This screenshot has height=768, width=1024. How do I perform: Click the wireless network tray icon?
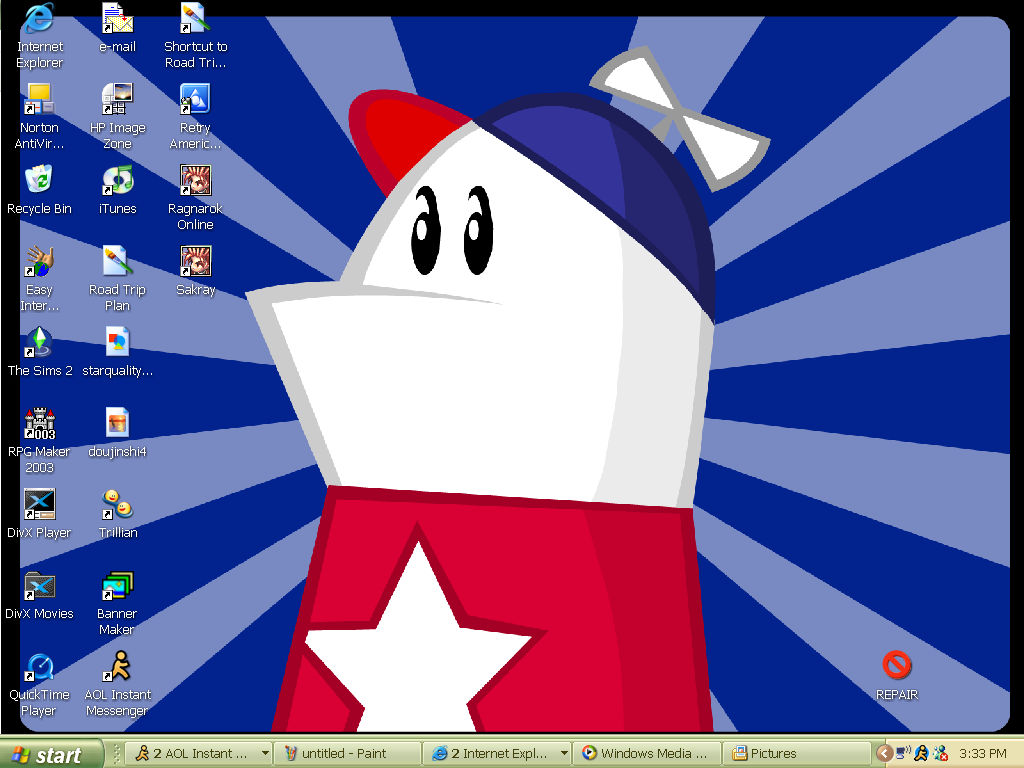click(x=903, y=753)
